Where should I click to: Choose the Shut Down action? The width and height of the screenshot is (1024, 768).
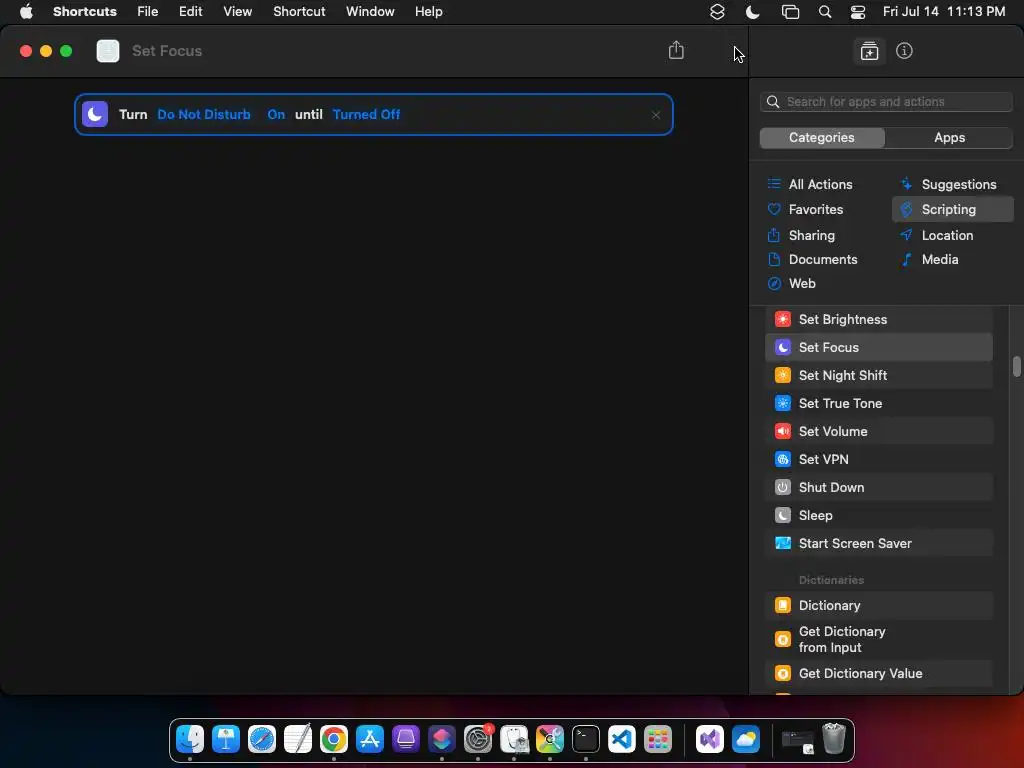point(878,488)
